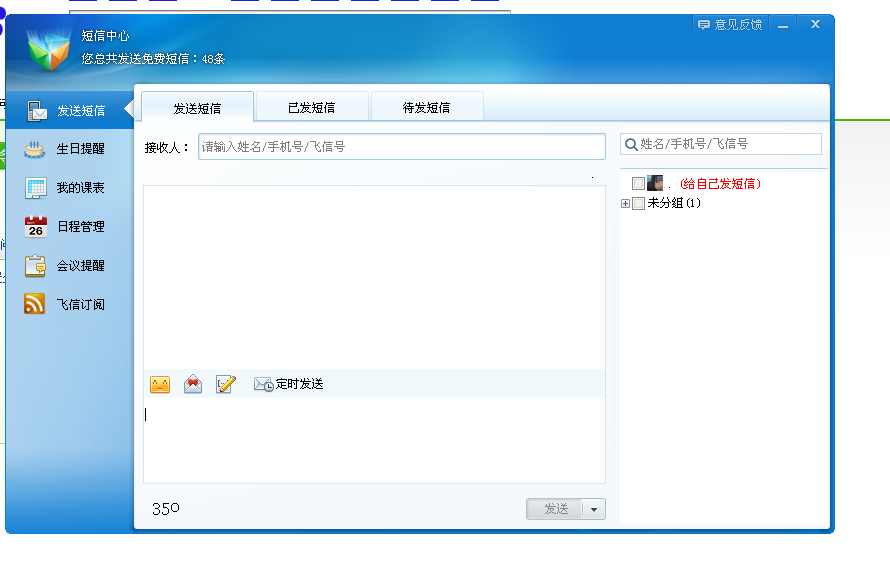The image size is (890, 562).
Task: Click the search magnifier in contact search
Action: click(x=631, y=145)
